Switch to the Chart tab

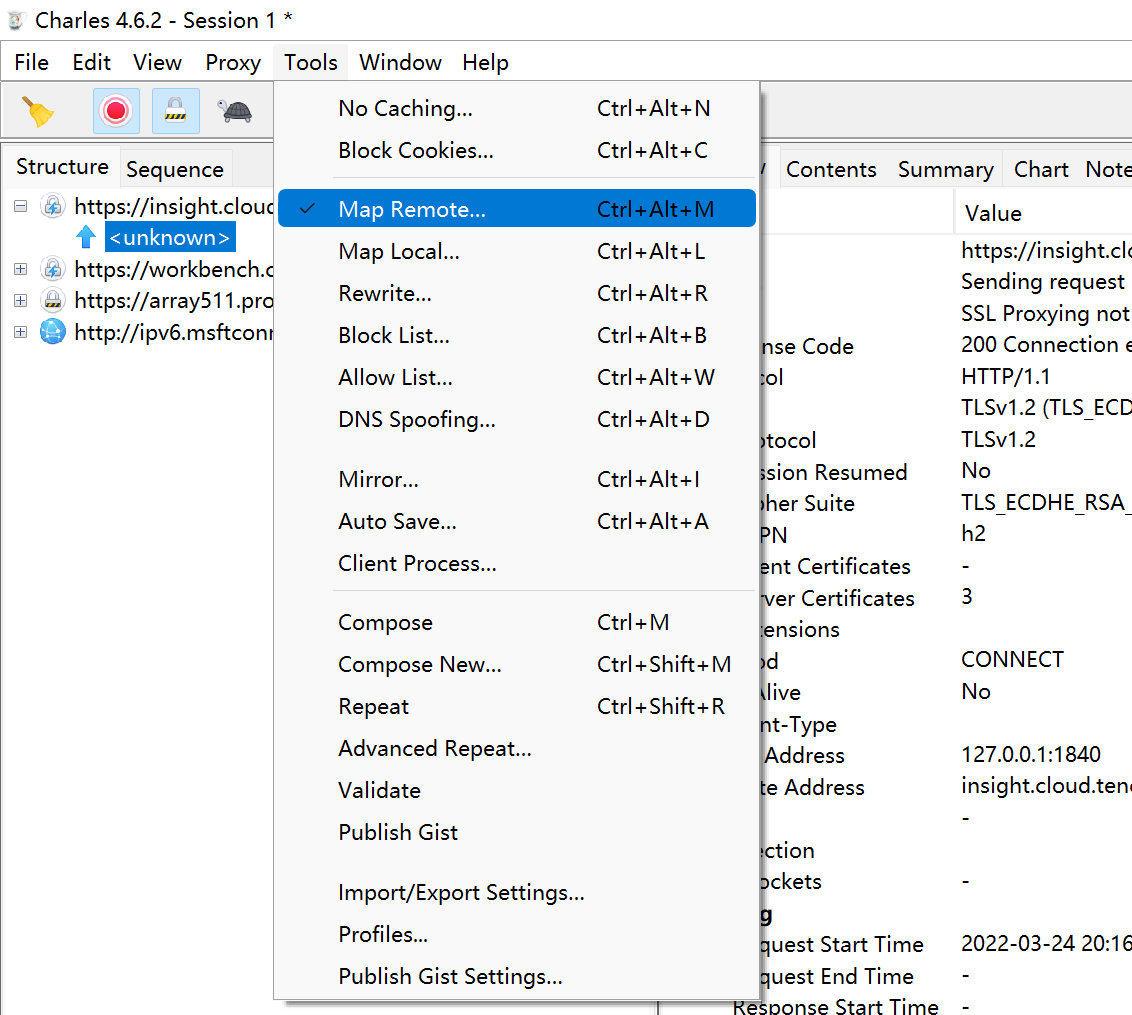click(x=1041, y=170)
